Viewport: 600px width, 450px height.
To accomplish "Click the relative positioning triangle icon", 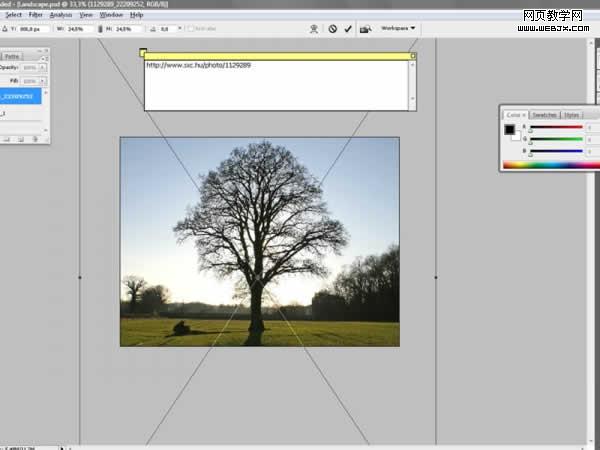I will point(5,29).
